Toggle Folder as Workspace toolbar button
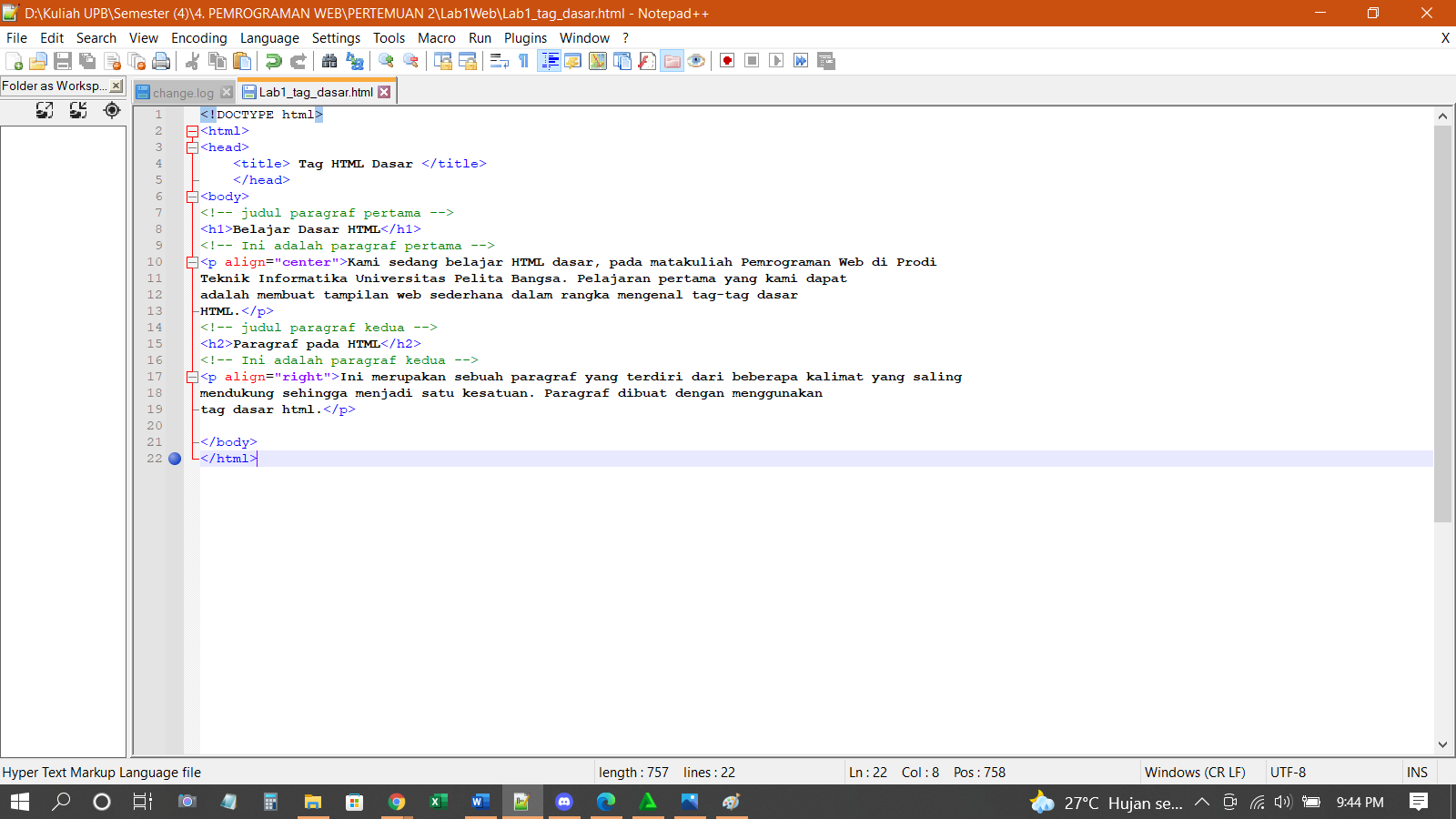 pos(672,61)
